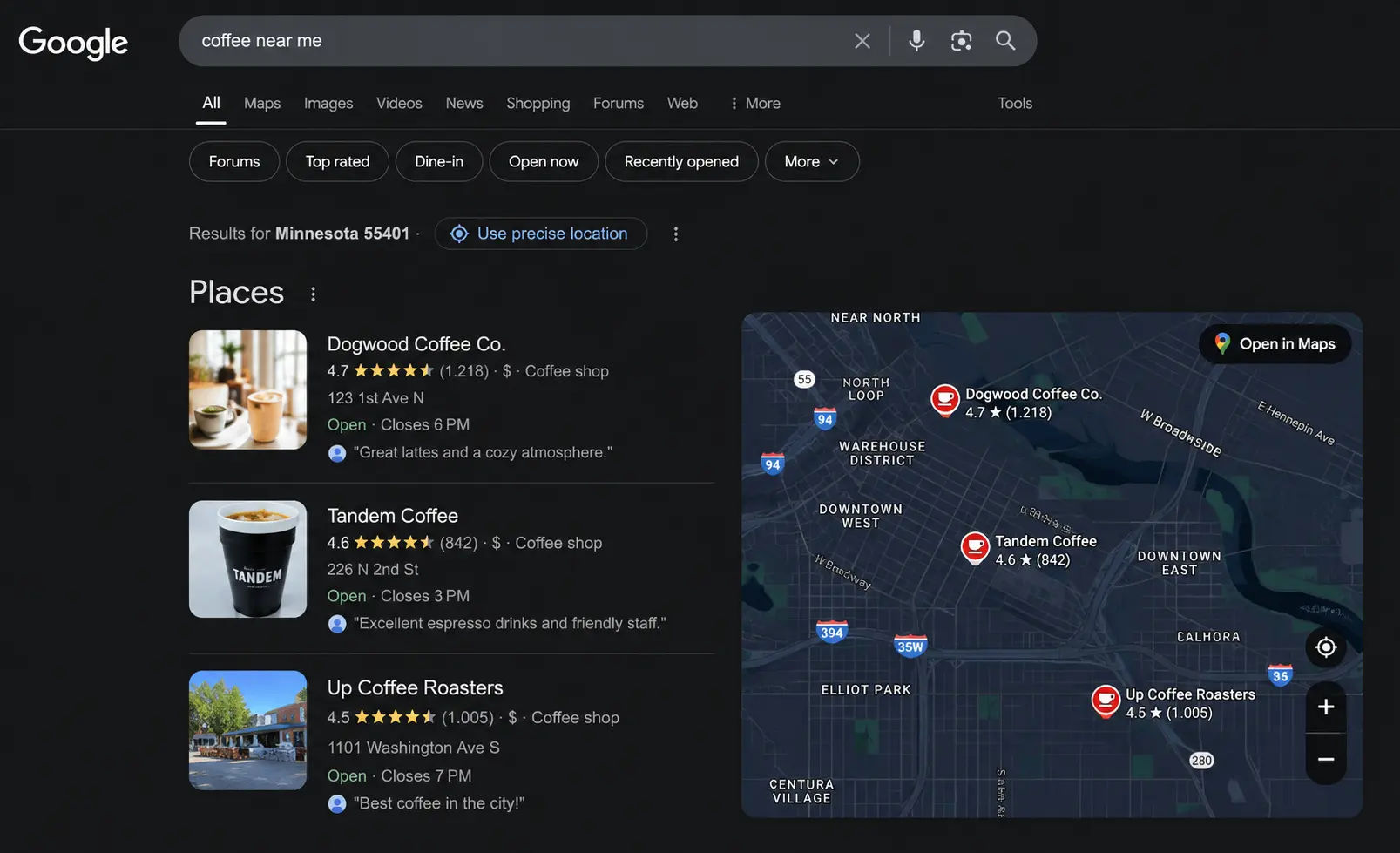Click reviewer avatar for Great lattes review
Image resolution: width=1400 pixels, height=853 pixels.
337,453
